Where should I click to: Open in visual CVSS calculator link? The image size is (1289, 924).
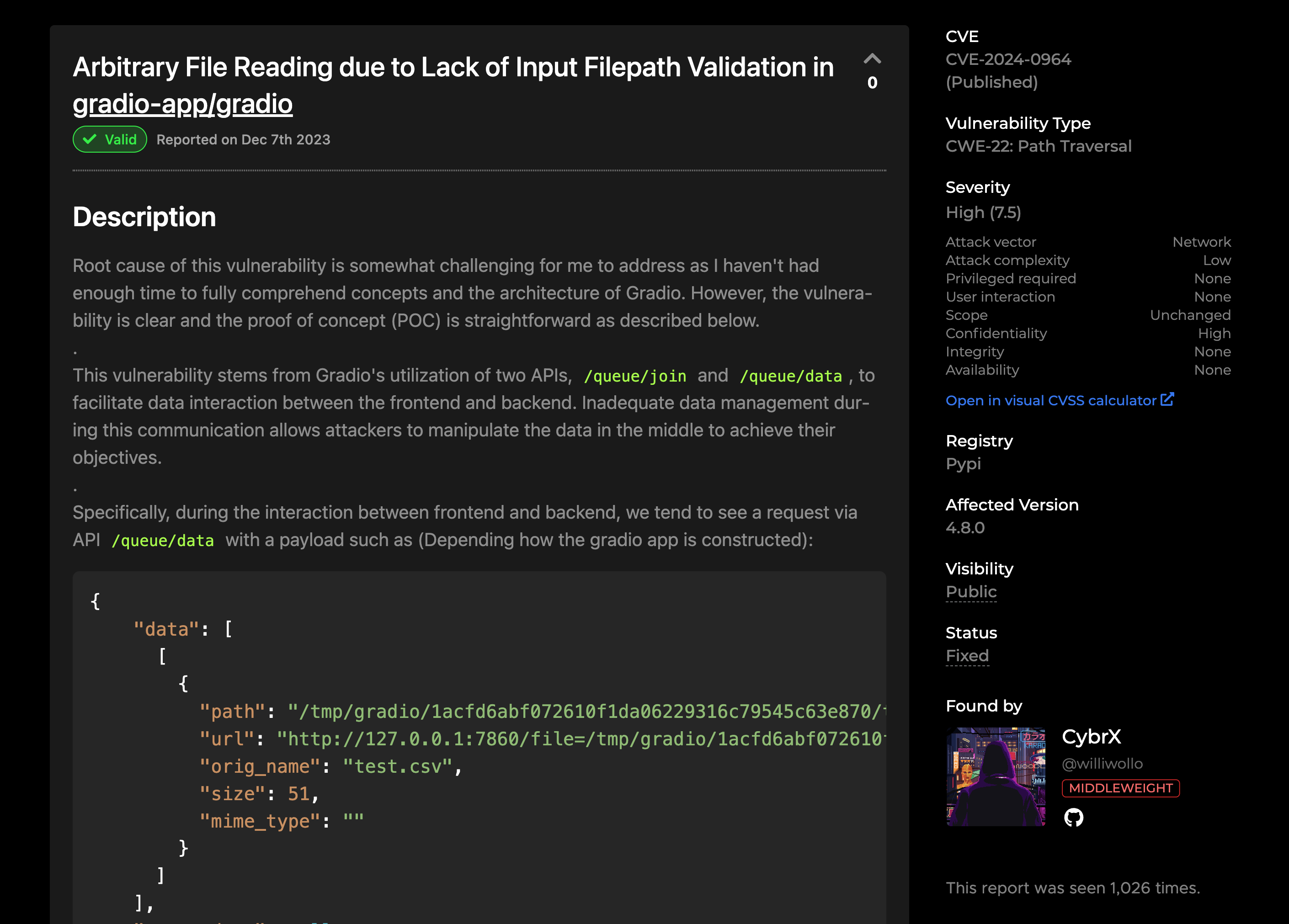(1050, 401)
